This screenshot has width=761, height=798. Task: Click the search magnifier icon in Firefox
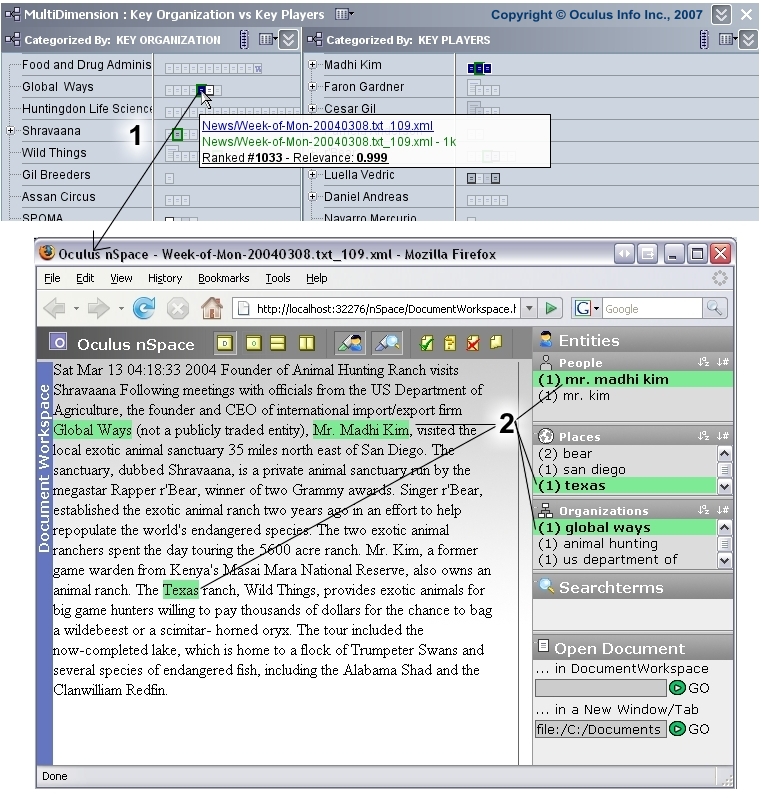pyautogui.click(x=714, y=308)
